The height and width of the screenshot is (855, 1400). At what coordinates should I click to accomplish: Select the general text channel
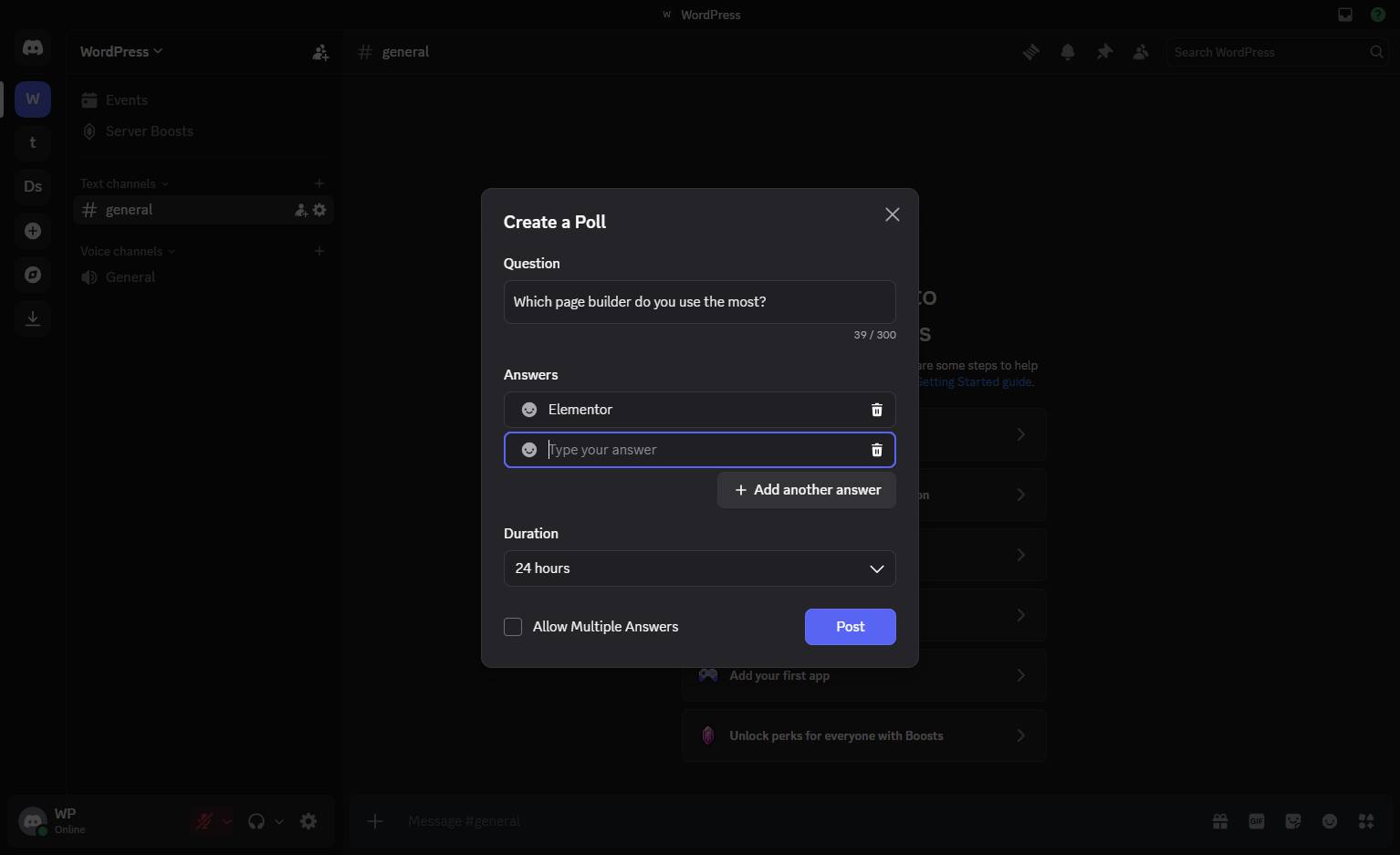(x=203, y=210)
